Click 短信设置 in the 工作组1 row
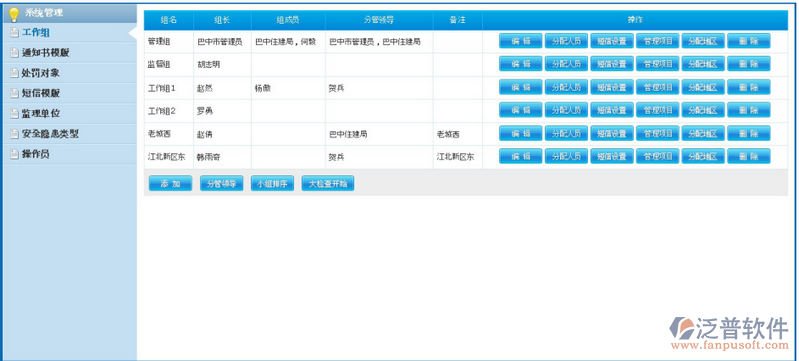Image resolution: width=799 pixels, height=361 pixels. (612, 87)
